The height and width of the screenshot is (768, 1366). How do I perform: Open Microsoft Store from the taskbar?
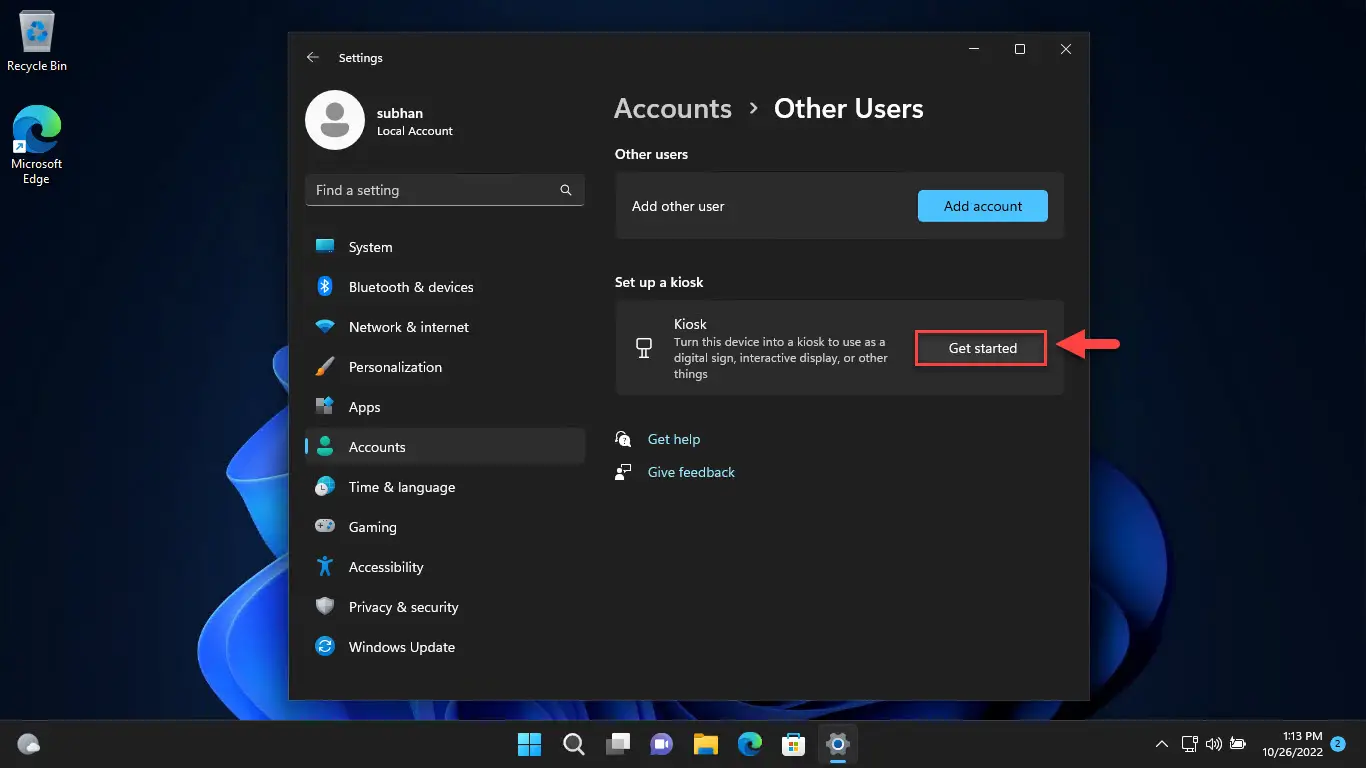(794, 744)
